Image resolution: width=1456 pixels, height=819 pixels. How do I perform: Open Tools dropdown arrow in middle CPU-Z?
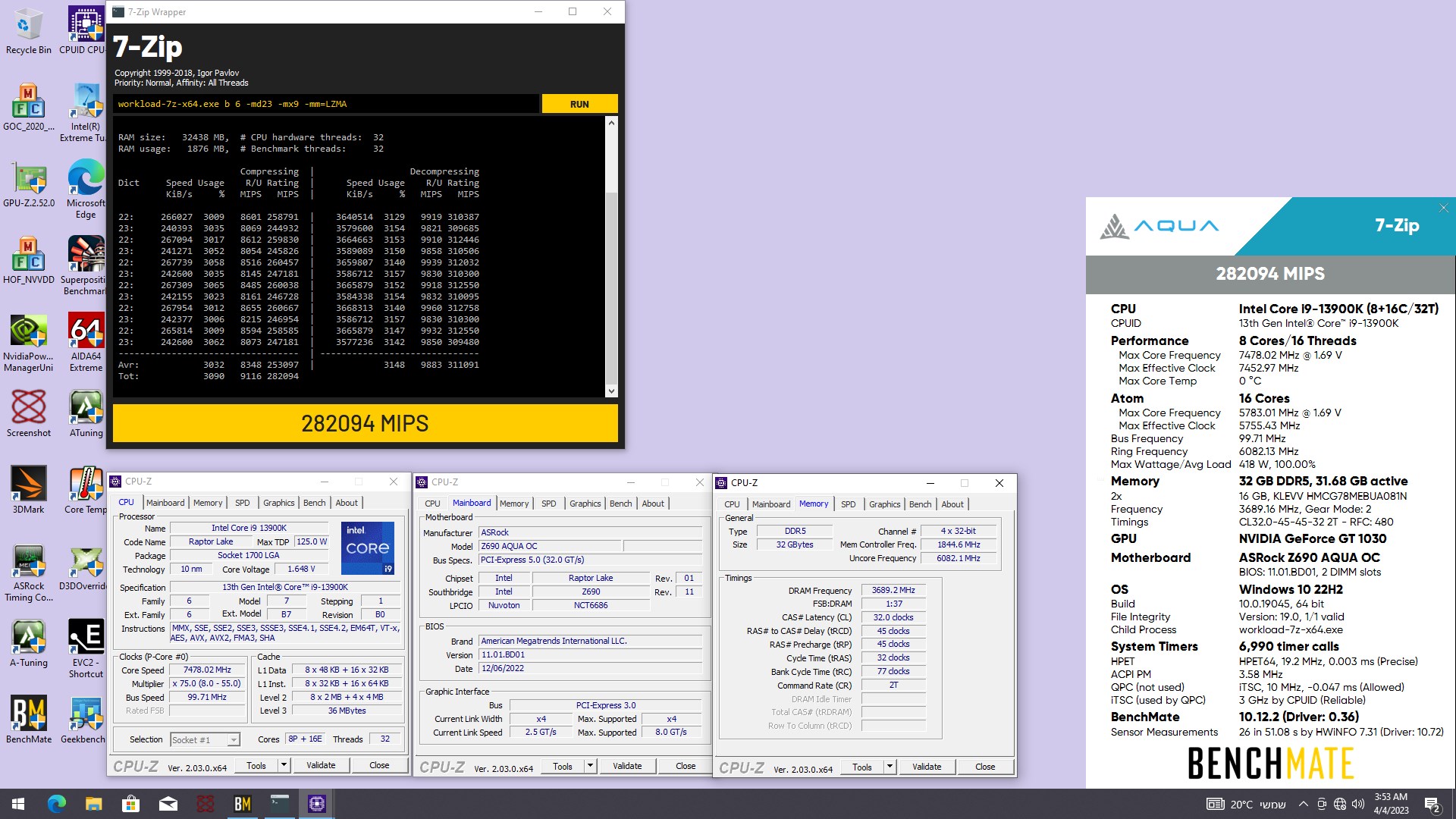coord(591,767)
